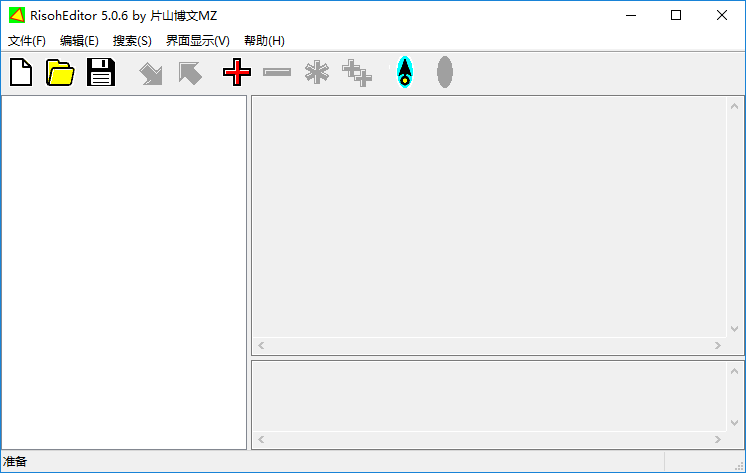This screenshot has width=746, height=473.
Task: Click the upper pane's scroll-right arrow
Action: (x=717, y=345)
